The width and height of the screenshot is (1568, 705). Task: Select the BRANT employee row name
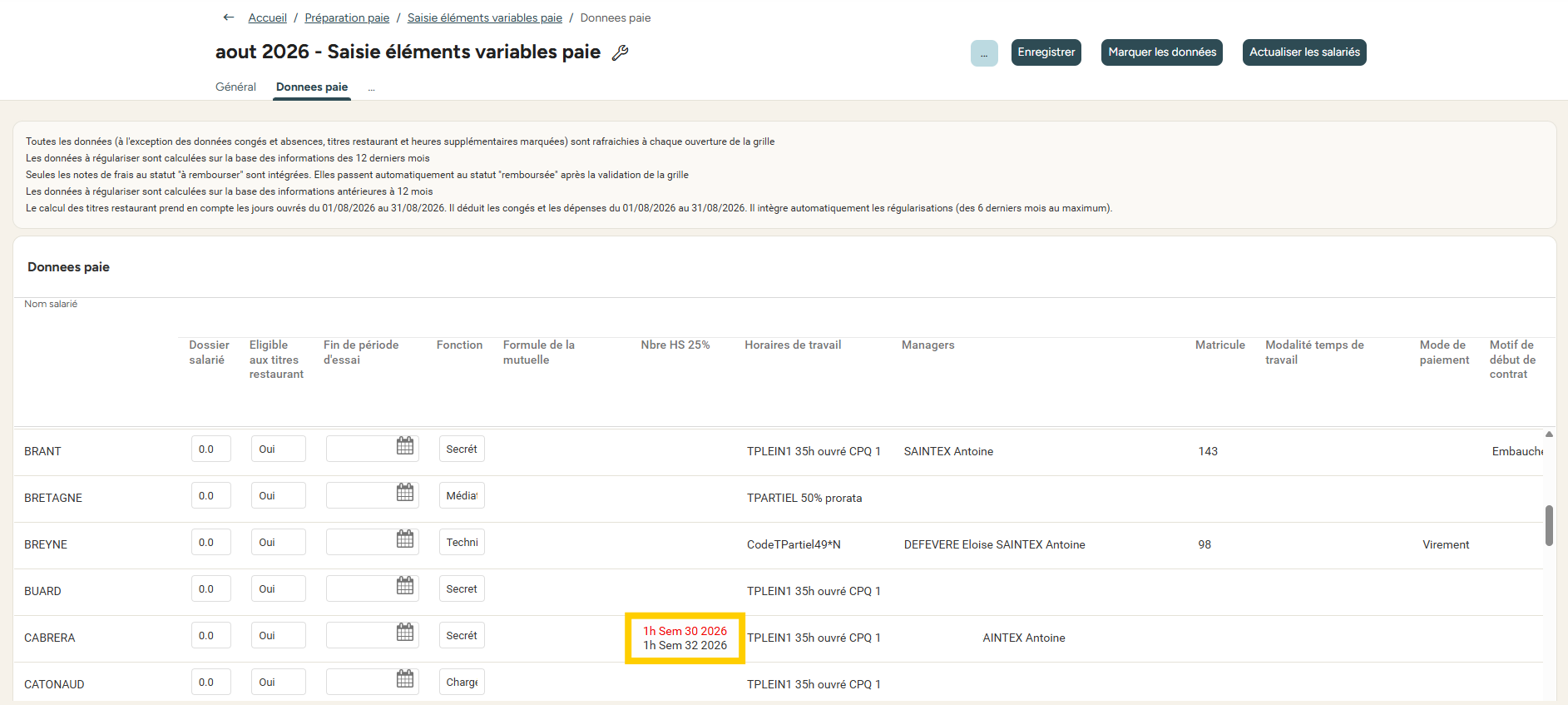tap(42, 451)
